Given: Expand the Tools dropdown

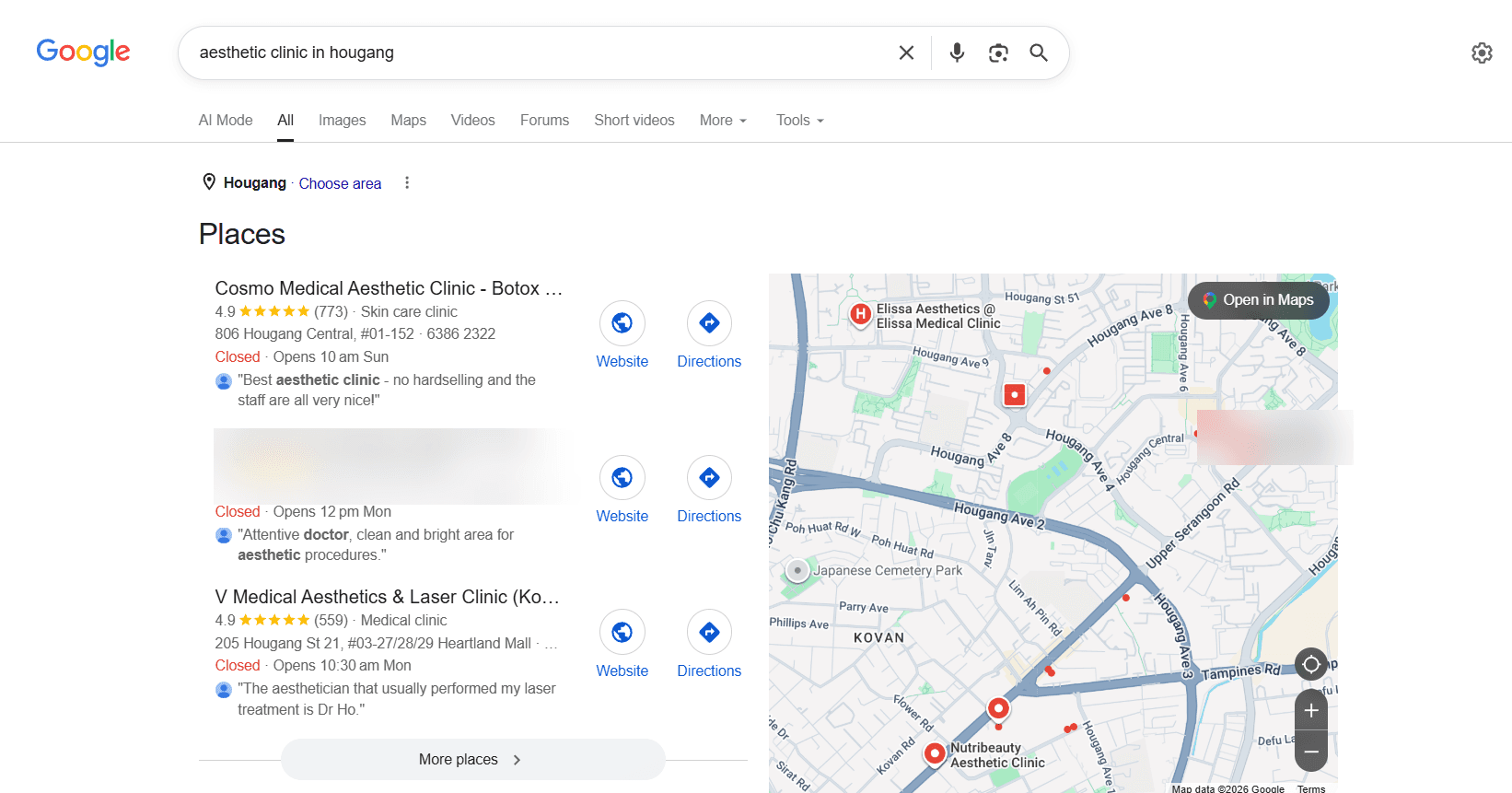Looking at the screenshot, I should 799,121.
